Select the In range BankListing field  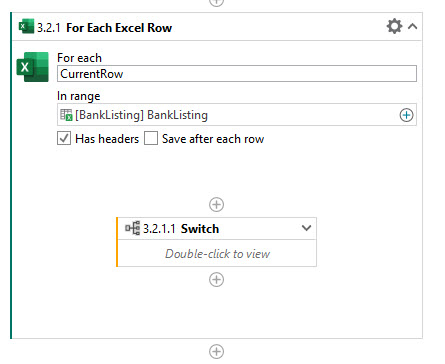(x=237, y=115)
